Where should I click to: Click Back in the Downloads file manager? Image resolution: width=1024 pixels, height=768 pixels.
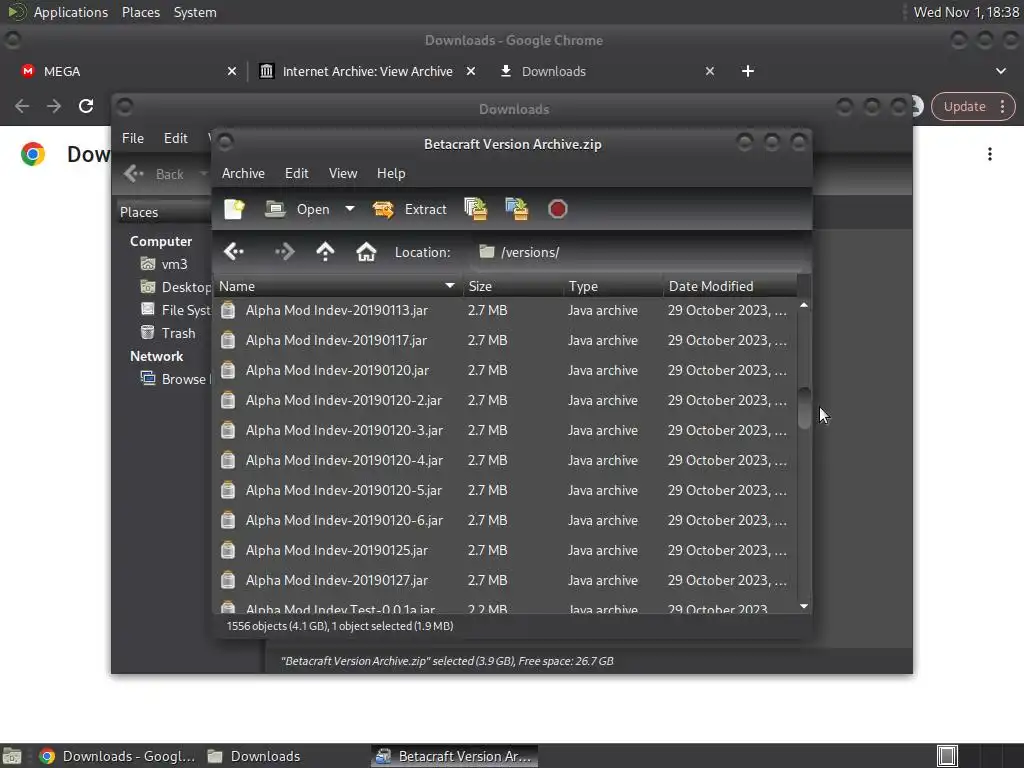[x=154, y=174]
